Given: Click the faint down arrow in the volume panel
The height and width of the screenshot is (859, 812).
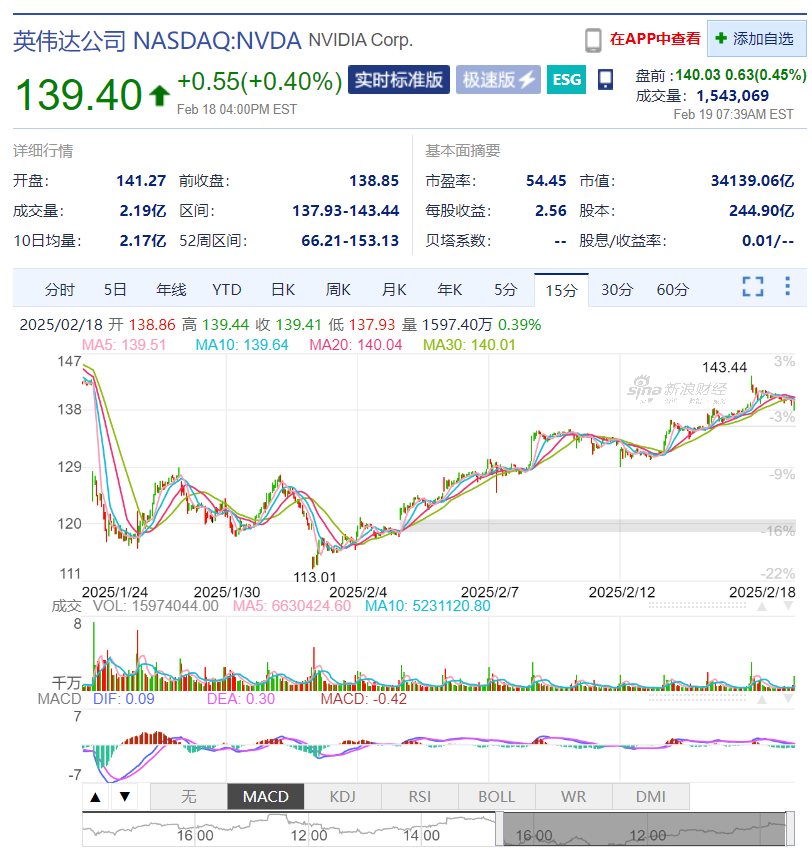Looking at the screenshot, I should point(788,606).
